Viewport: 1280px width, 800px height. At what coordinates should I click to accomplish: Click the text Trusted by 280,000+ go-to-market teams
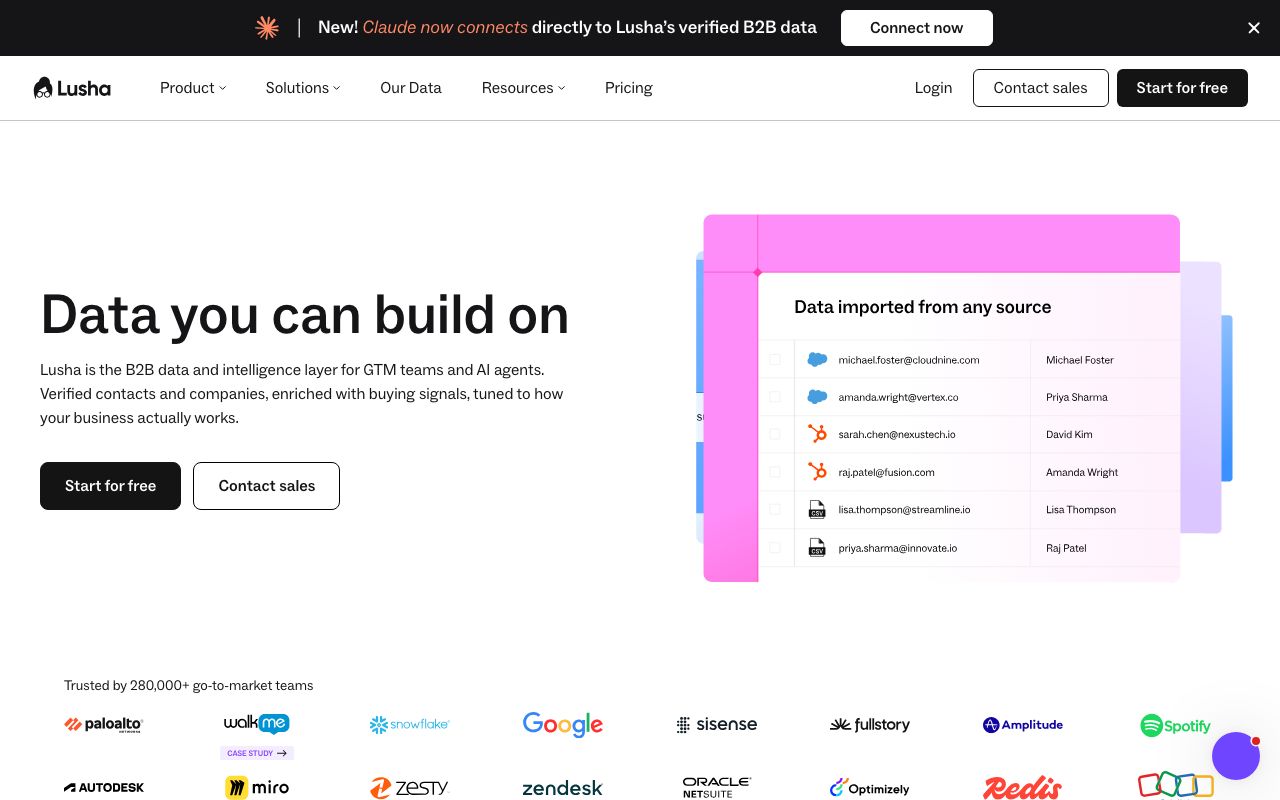click(x=189, y=686)
